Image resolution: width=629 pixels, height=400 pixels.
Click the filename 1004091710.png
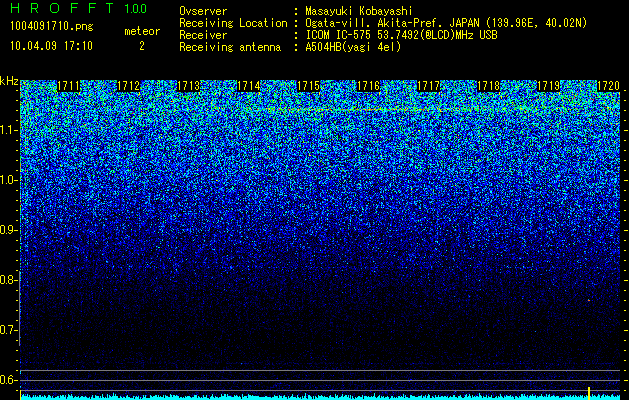52,27
